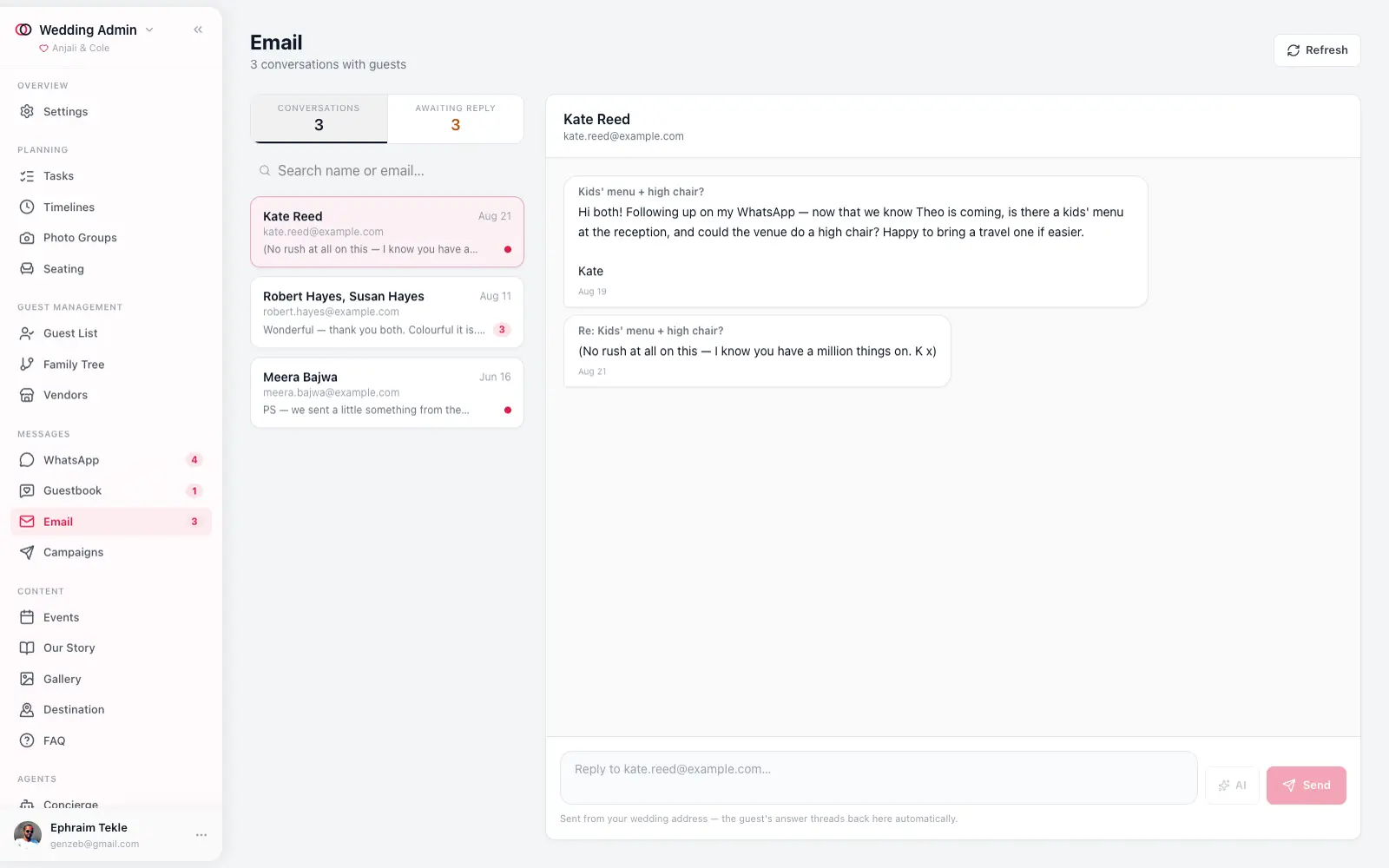The width and height of the screenshot is (1389, 868).
Task: Focus the search name or email field
Action: [x=387, y=171]
